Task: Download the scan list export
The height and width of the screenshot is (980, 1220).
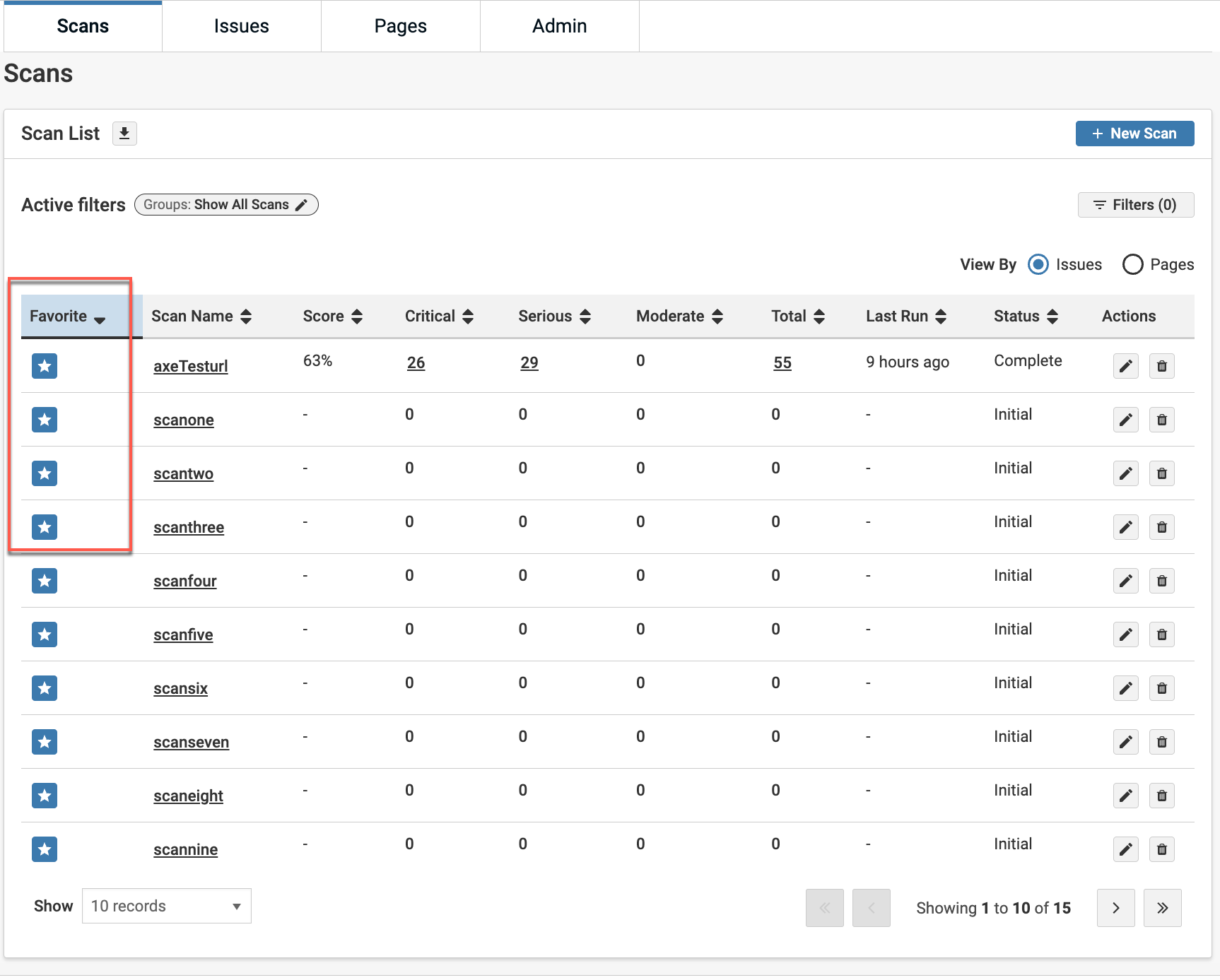Action: 124,134
